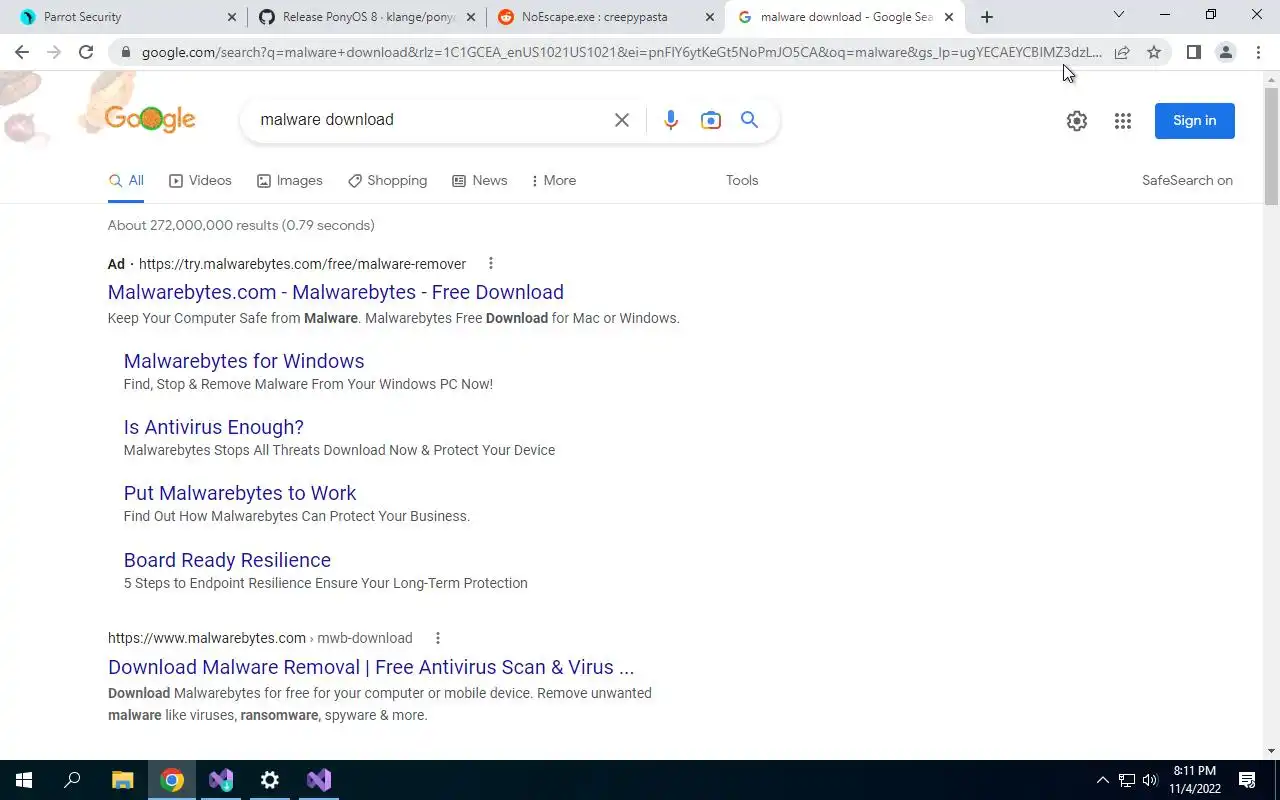This screenshot has height=800, width=1280.
Task: Open Windows taskbar search
Action: click(x=72, y=780)
